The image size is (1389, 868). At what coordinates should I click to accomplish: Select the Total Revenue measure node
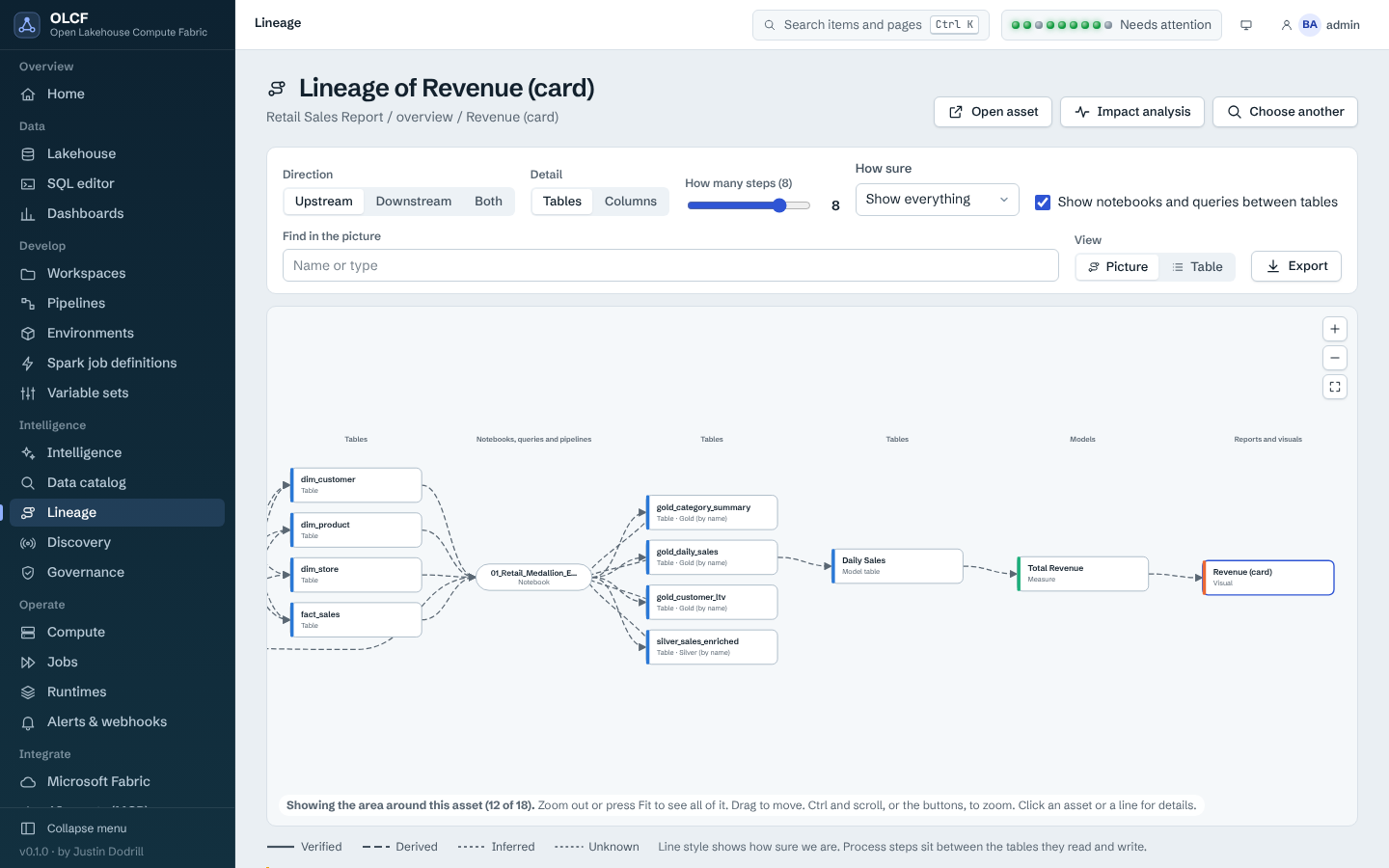click(x=1082, y=574)
